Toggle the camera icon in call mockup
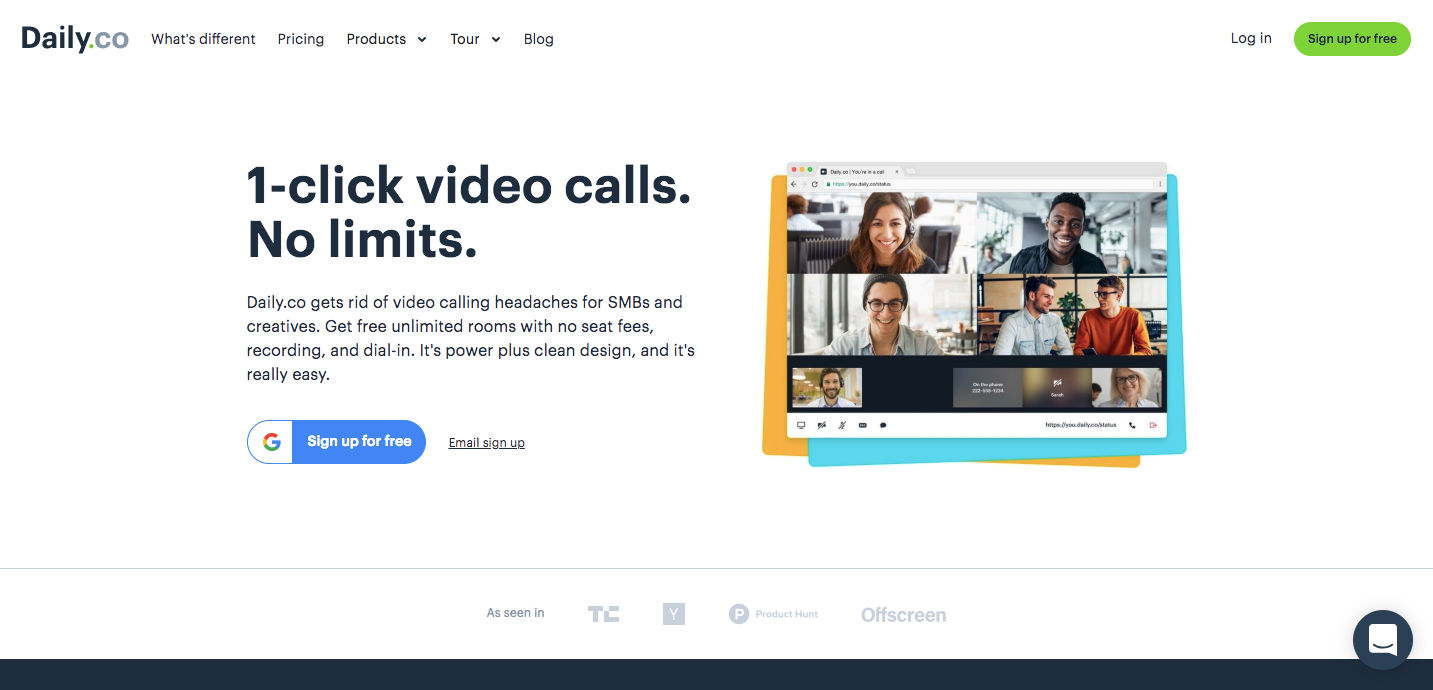This screenshot has width=1433, height=690. [x=821, y=425]
